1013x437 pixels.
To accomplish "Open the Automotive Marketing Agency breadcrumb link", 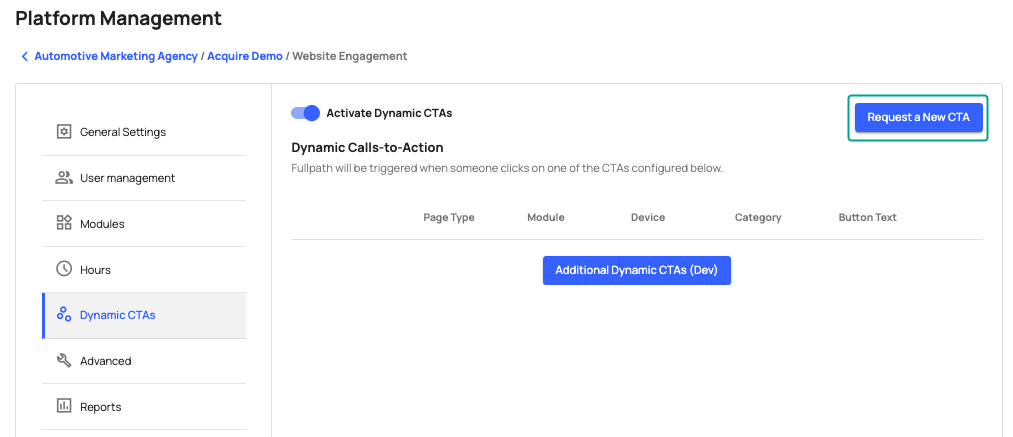I will [x=116, y=57].
